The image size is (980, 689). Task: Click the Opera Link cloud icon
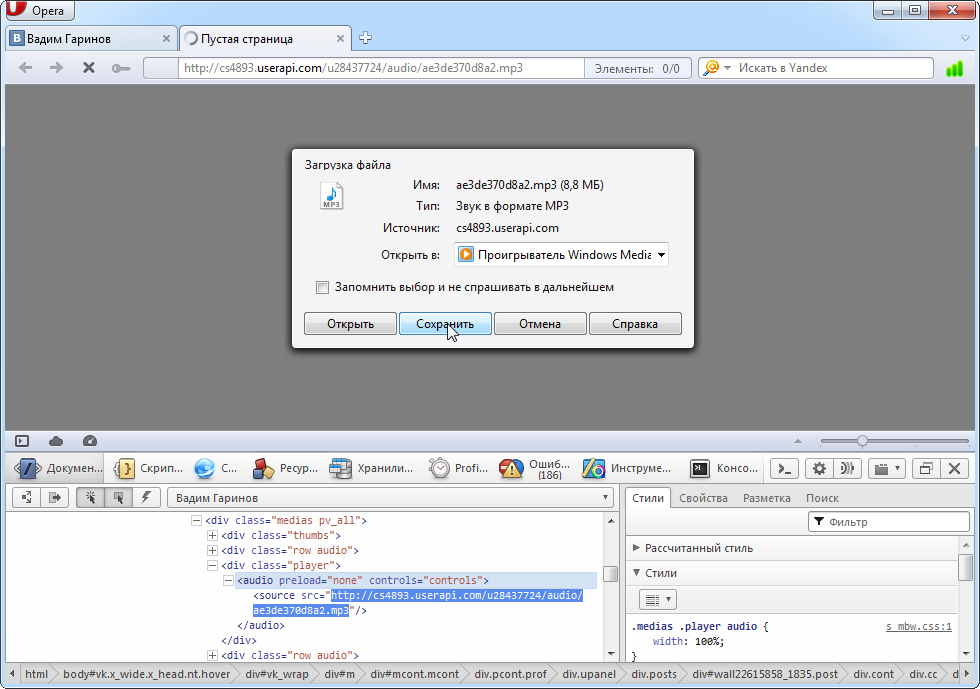56,441
